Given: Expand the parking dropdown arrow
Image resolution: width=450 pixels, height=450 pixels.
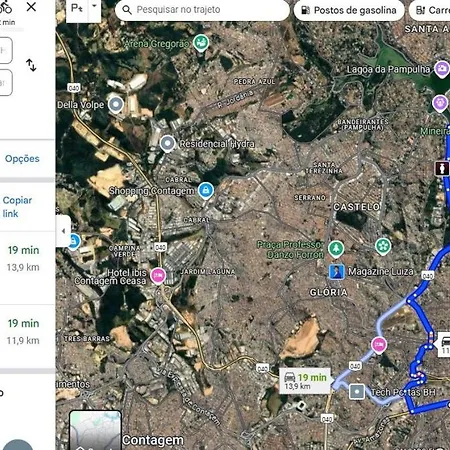Looking at the screenshot, I should point(94,7).
